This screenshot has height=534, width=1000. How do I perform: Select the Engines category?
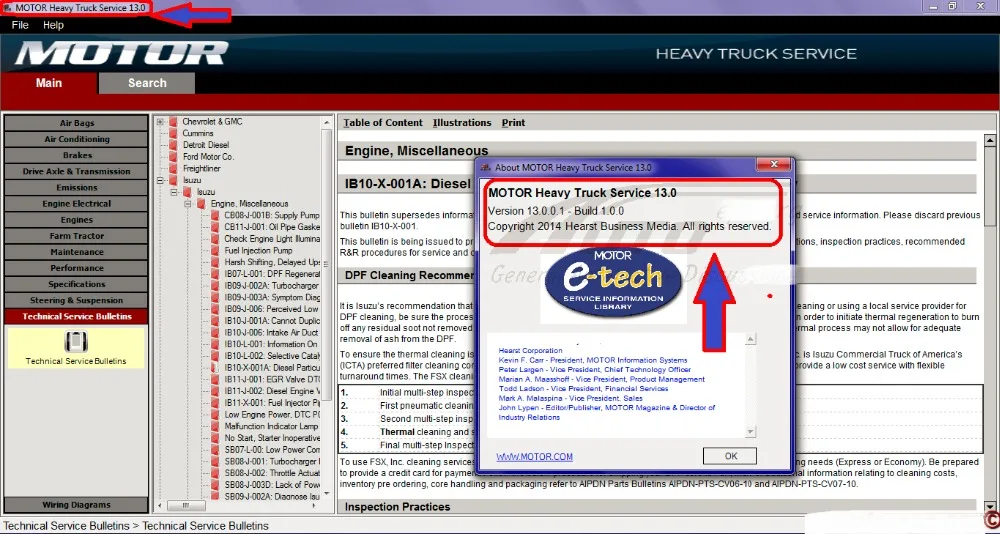click(x=77, y=219)
